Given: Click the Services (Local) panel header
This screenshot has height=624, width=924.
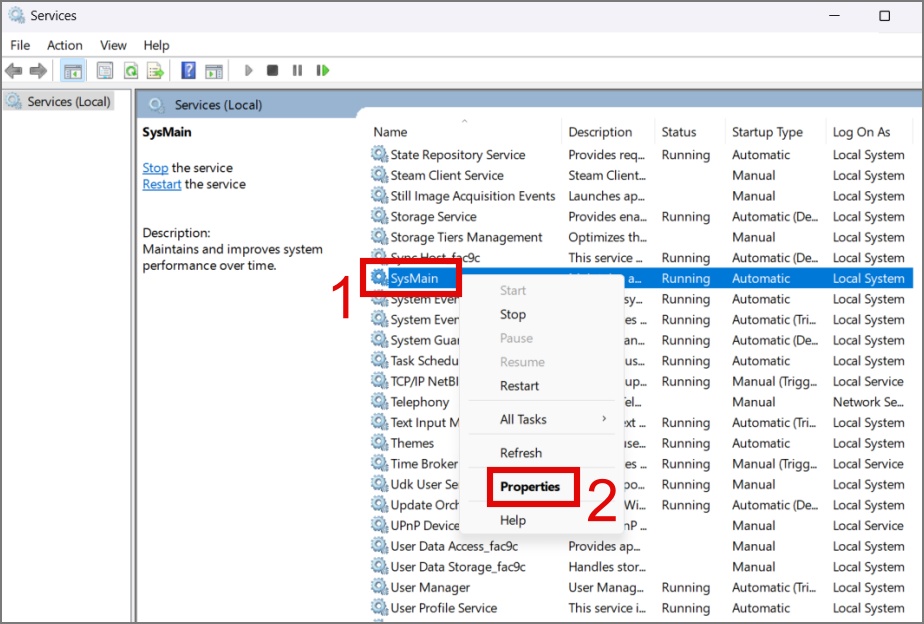Looking at the screenshot, I should pos(218,105).
